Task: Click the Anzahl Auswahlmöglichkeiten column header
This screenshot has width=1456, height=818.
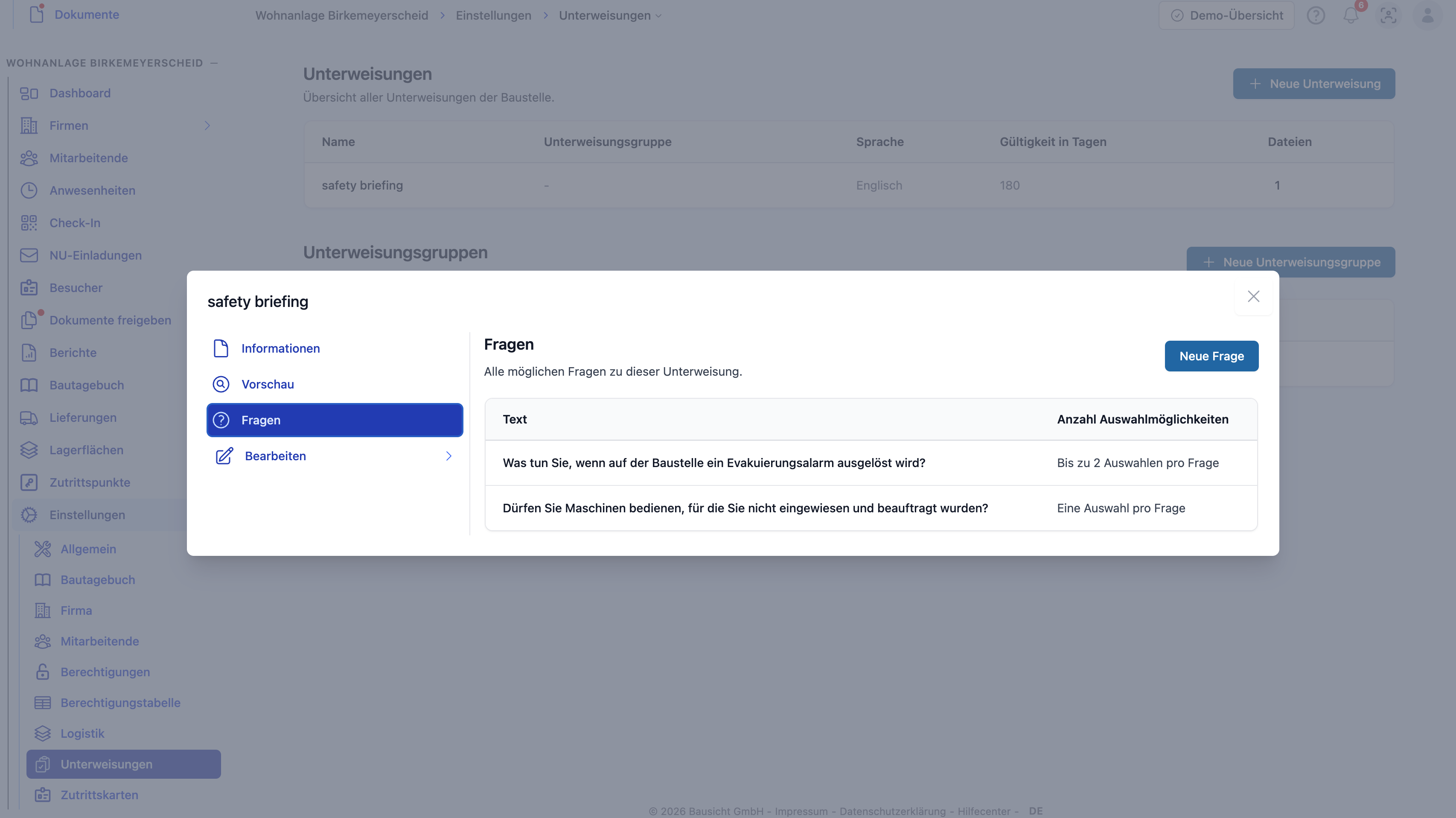Action: click(1142, 419)
